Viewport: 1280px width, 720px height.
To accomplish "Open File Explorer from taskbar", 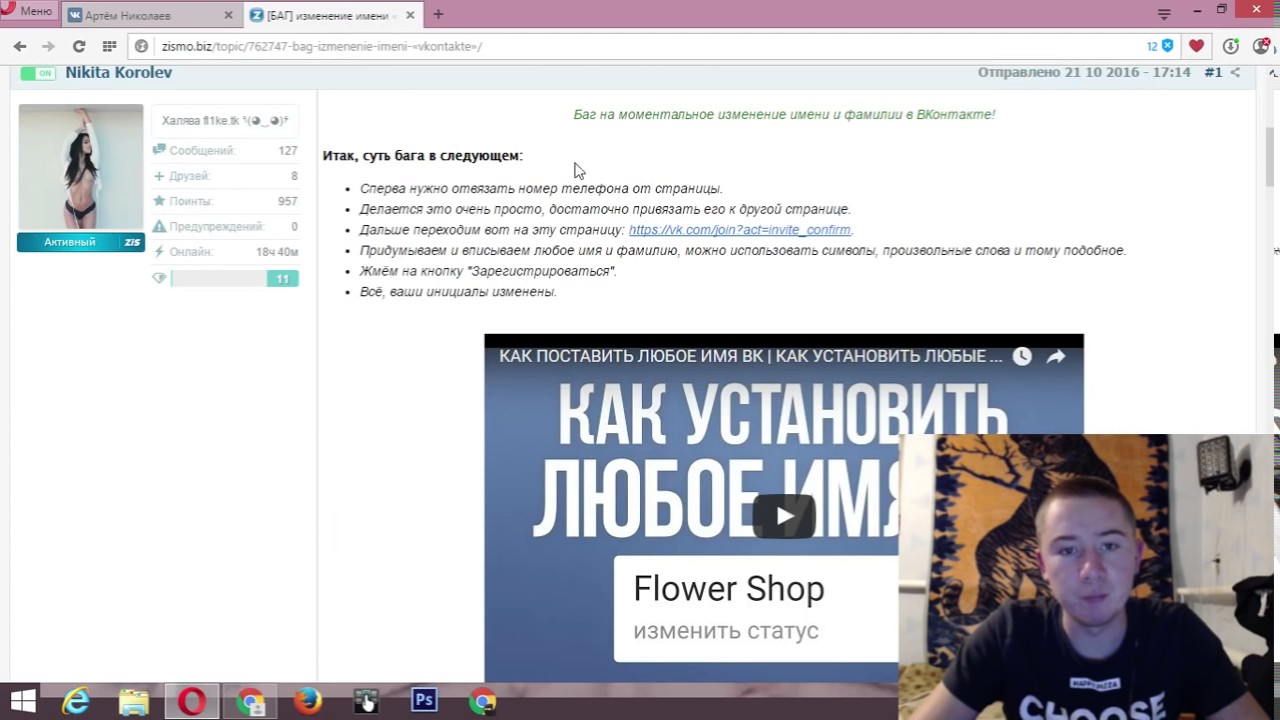I will click(134, 702).
